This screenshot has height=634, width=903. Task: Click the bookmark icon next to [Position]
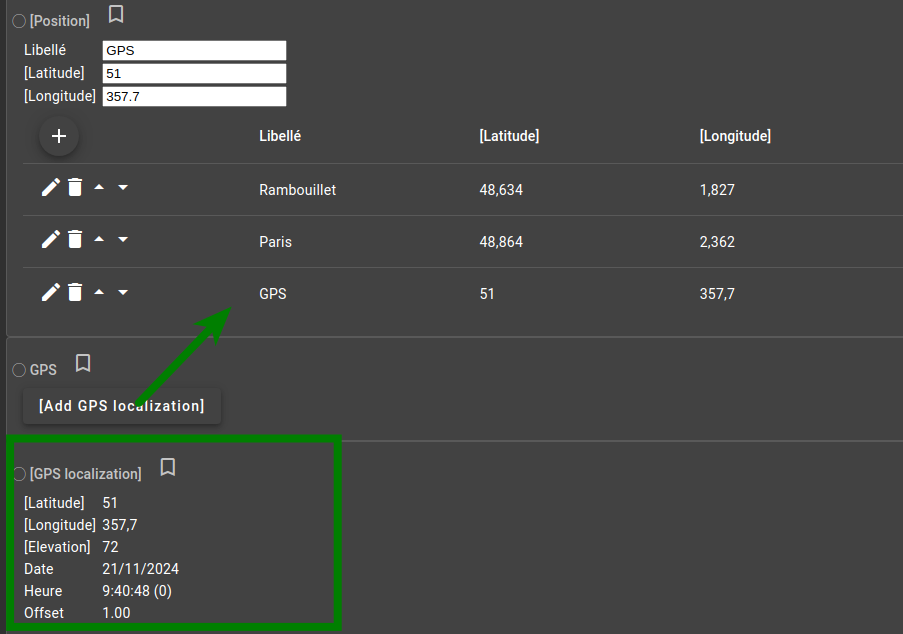(116, 14)
